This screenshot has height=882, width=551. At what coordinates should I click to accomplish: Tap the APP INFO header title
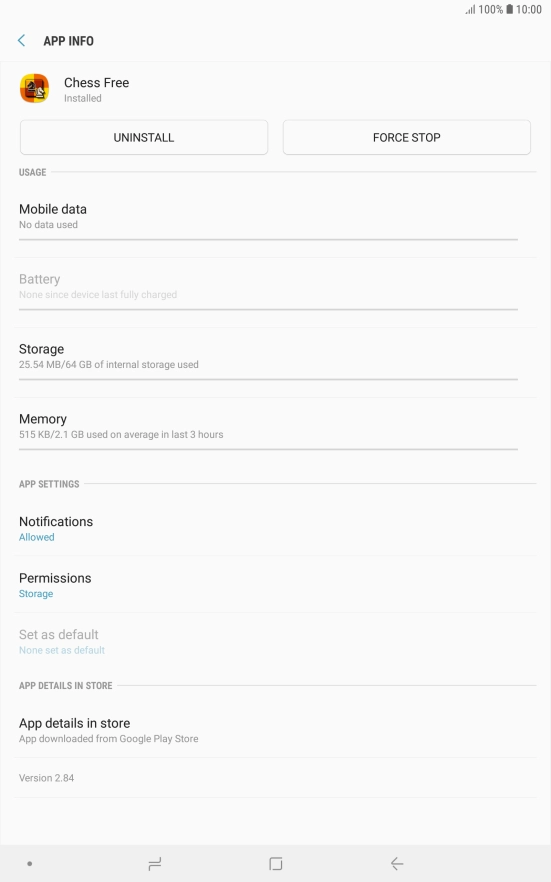69,41
